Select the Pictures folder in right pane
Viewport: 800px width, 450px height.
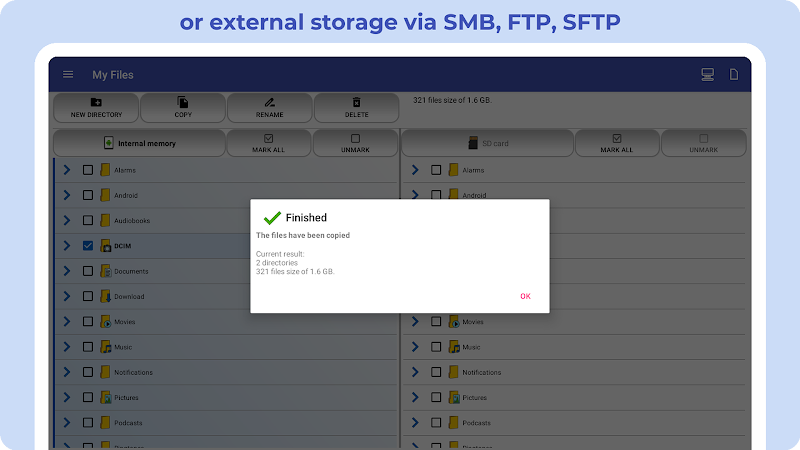click(574, 397)
